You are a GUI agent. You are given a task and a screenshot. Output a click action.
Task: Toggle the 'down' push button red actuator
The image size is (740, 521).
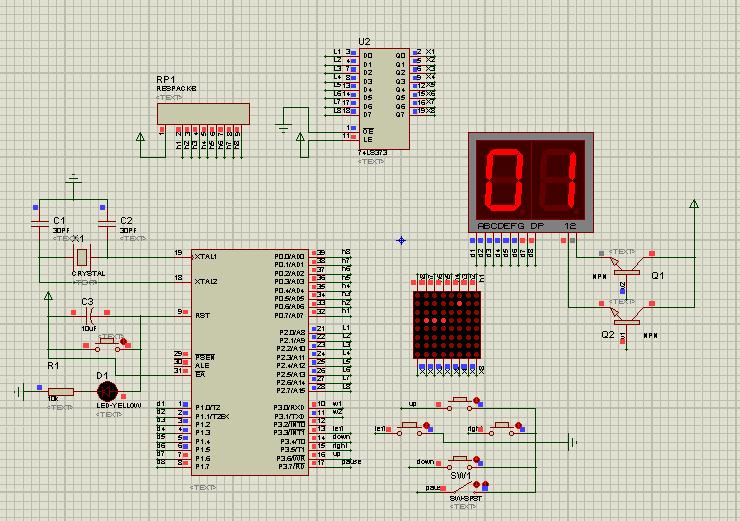tap(476, 459)
